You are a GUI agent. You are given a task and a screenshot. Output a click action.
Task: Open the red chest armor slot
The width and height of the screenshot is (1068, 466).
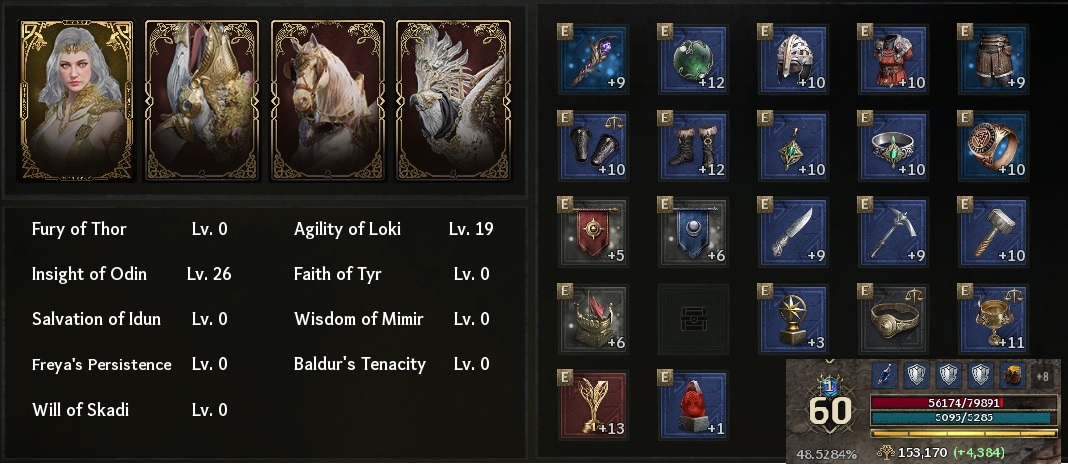(893, 58)
